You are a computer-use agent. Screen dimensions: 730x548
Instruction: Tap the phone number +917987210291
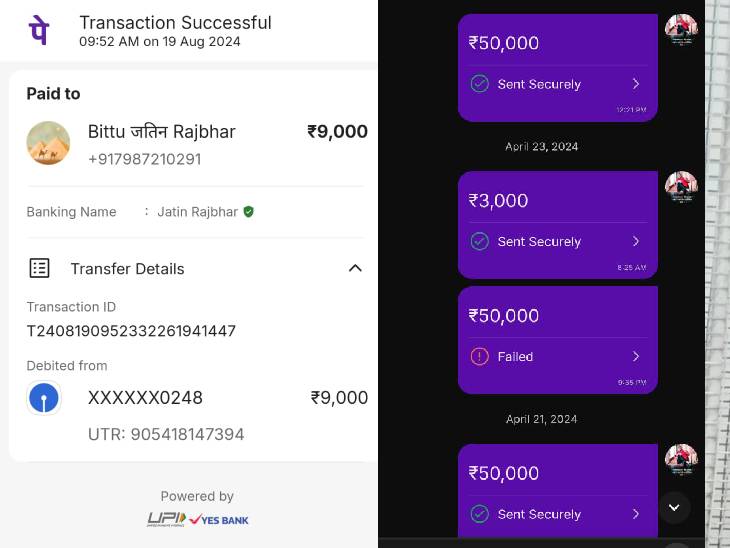(145, 159)
